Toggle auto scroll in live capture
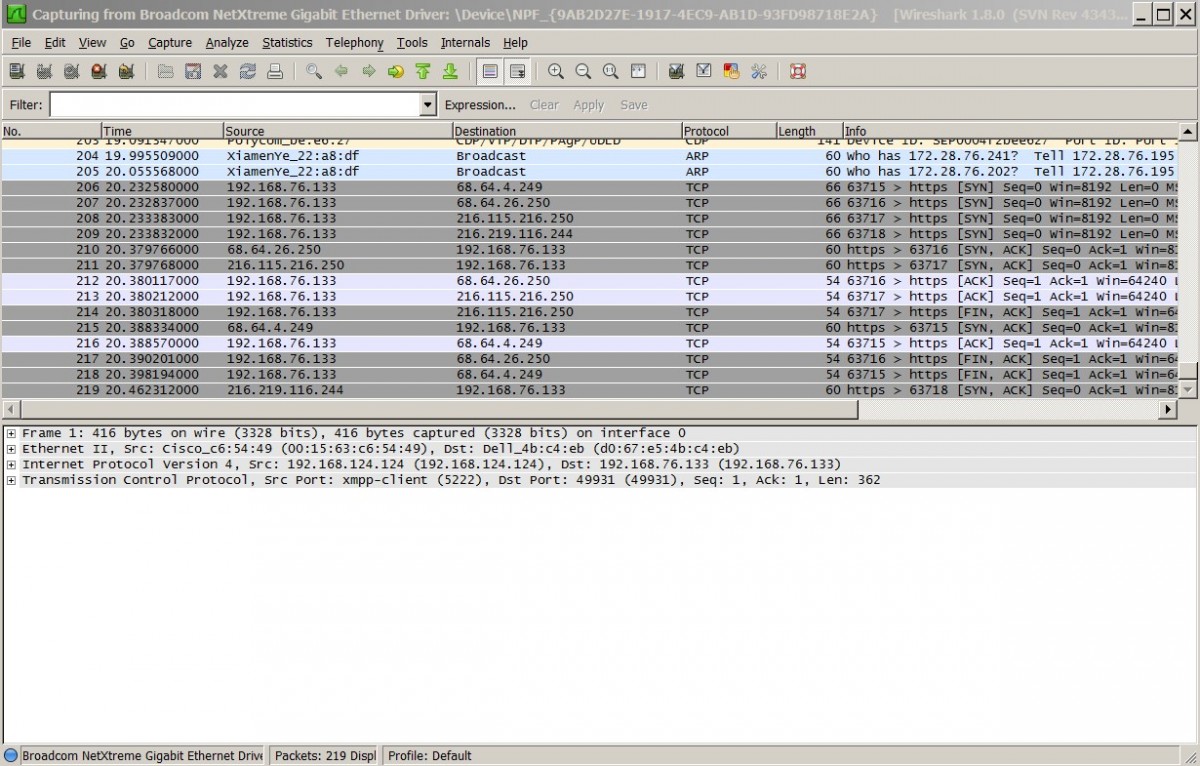This screenshot has width=1200, height=766. [x=517, y=72]
